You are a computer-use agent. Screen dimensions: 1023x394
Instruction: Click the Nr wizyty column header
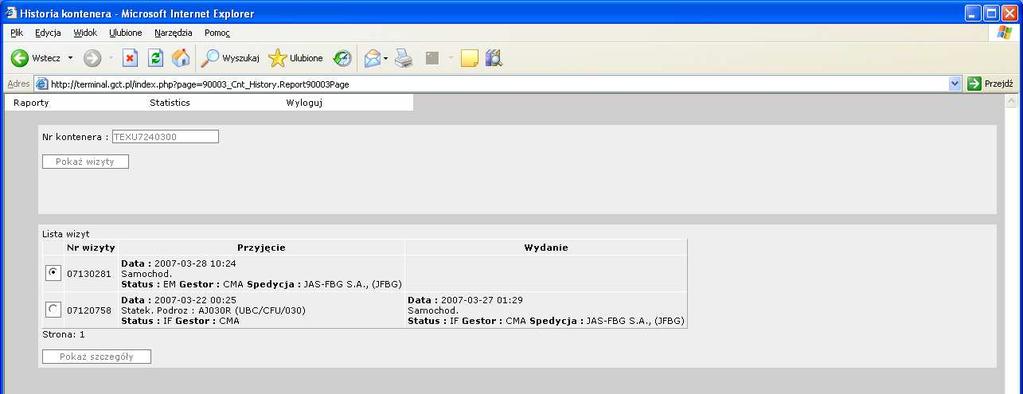91,248
